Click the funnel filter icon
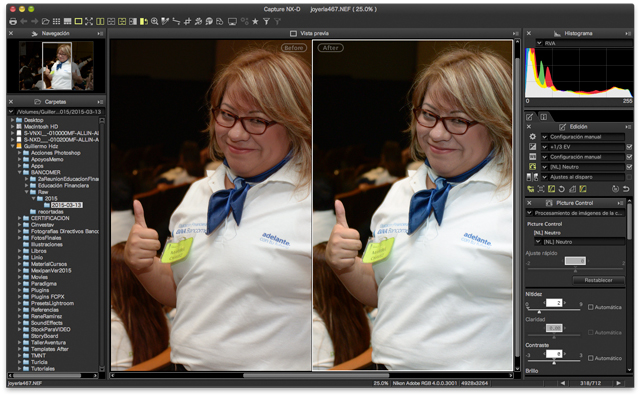The width and height of the screenshot is (640, 396). [266, 21]
